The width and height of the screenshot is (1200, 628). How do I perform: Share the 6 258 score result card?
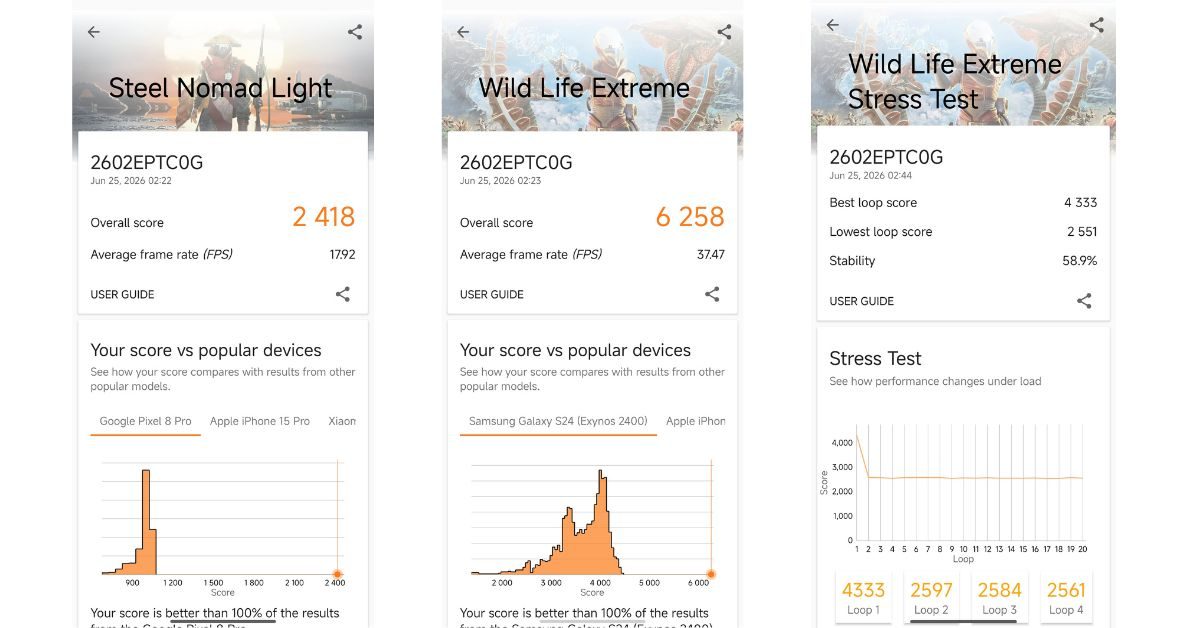tap(712, 294)
